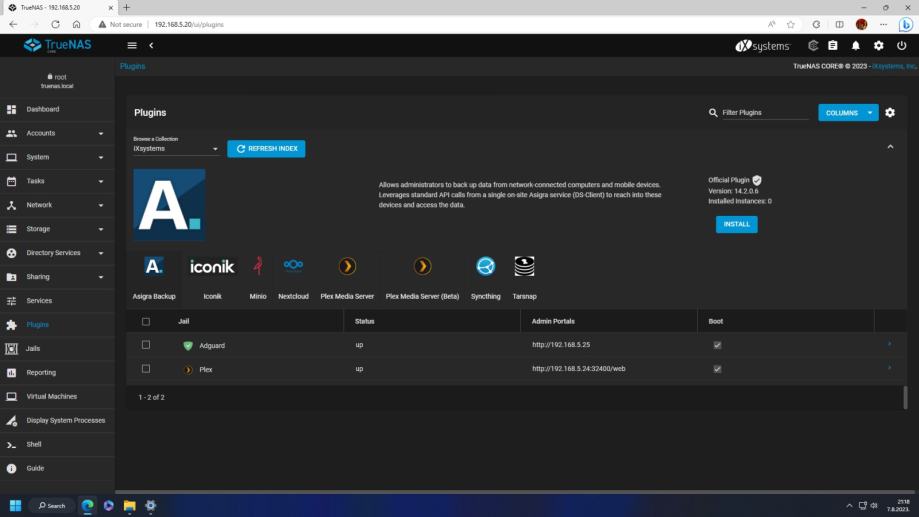Click the TrueNAS logo
919x517 pixels.
click(57, 45)
